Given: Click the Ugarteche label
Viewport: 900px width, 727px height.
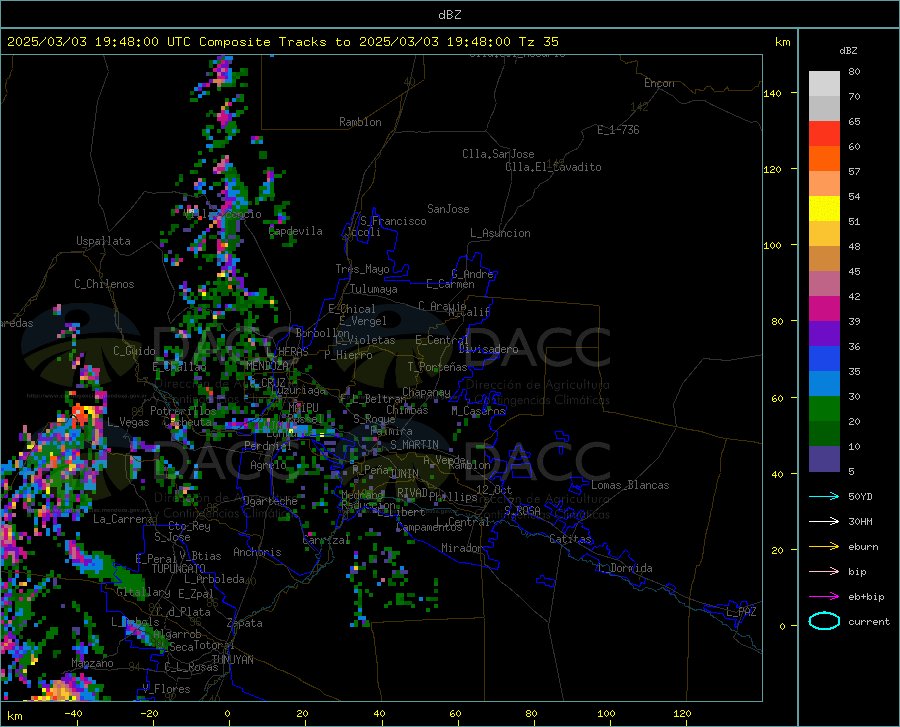Looking at the screenshot, I should coord(270,501).
